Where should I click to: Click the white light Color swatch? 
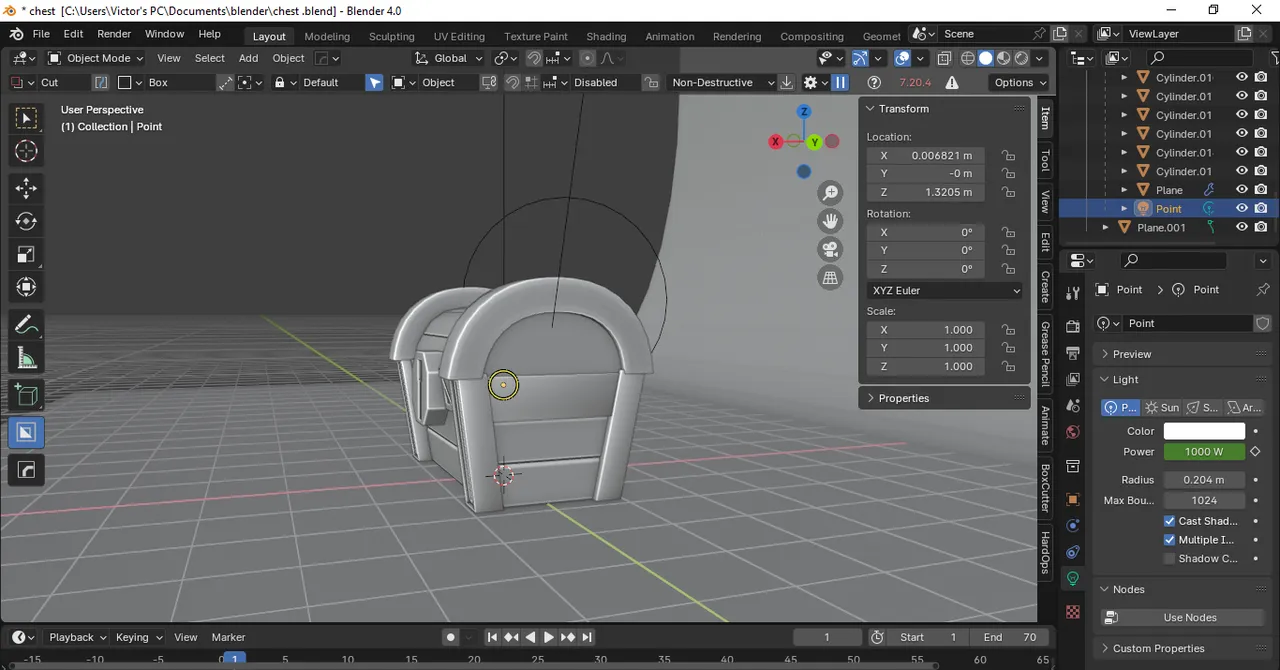pyautogui.click(x=1204, y=431)
